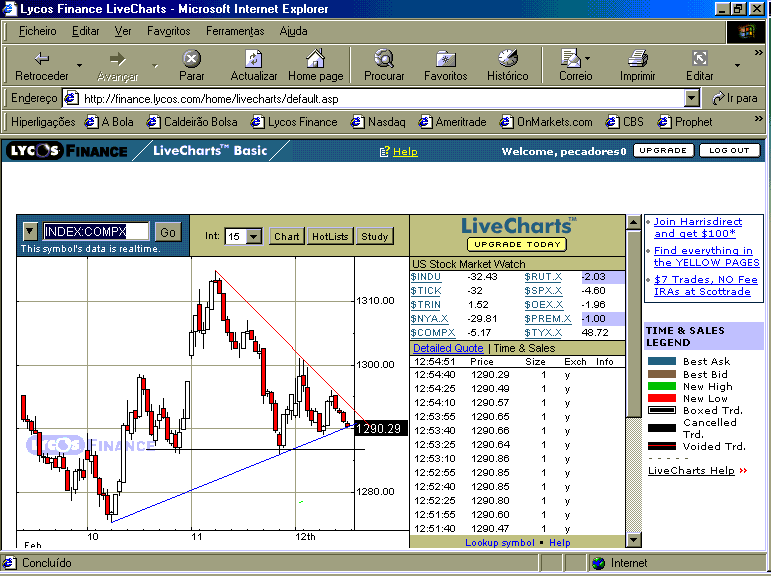Open the Nasdaq links shortcut
The width and height of the screenshot is (771, 576).
pyautogui.click(x=378, y=121)
